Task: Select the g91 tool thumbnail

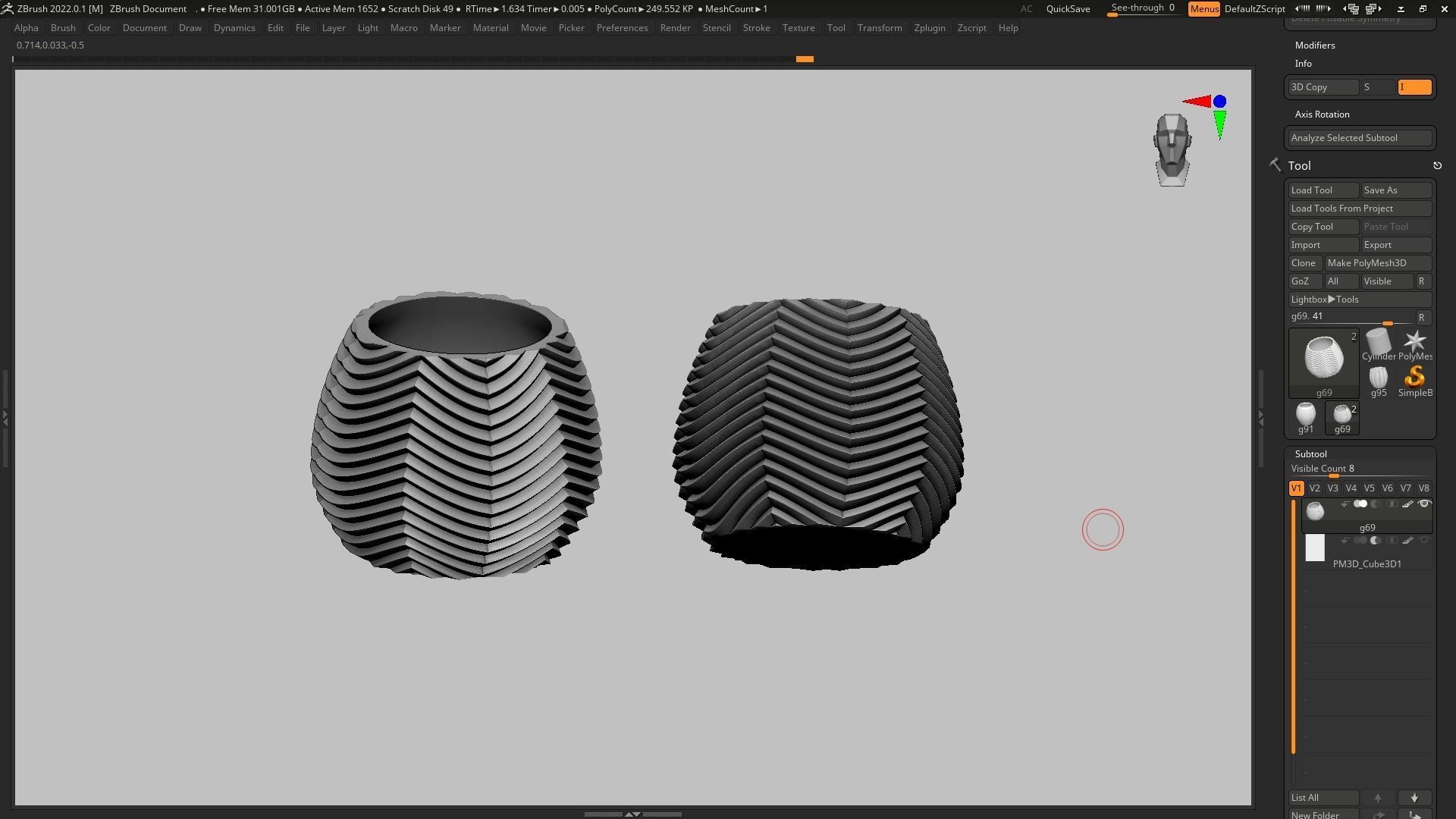Action: [x=1305, y=418]
